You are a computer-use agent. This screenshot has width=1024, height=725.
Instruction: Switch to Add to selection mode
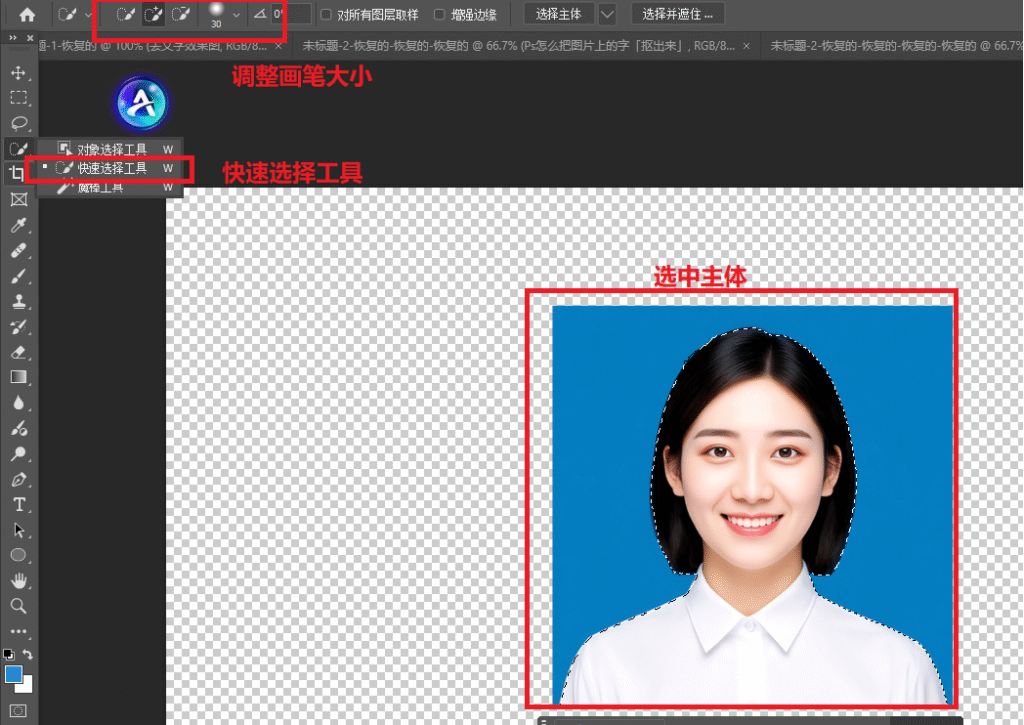153,15
